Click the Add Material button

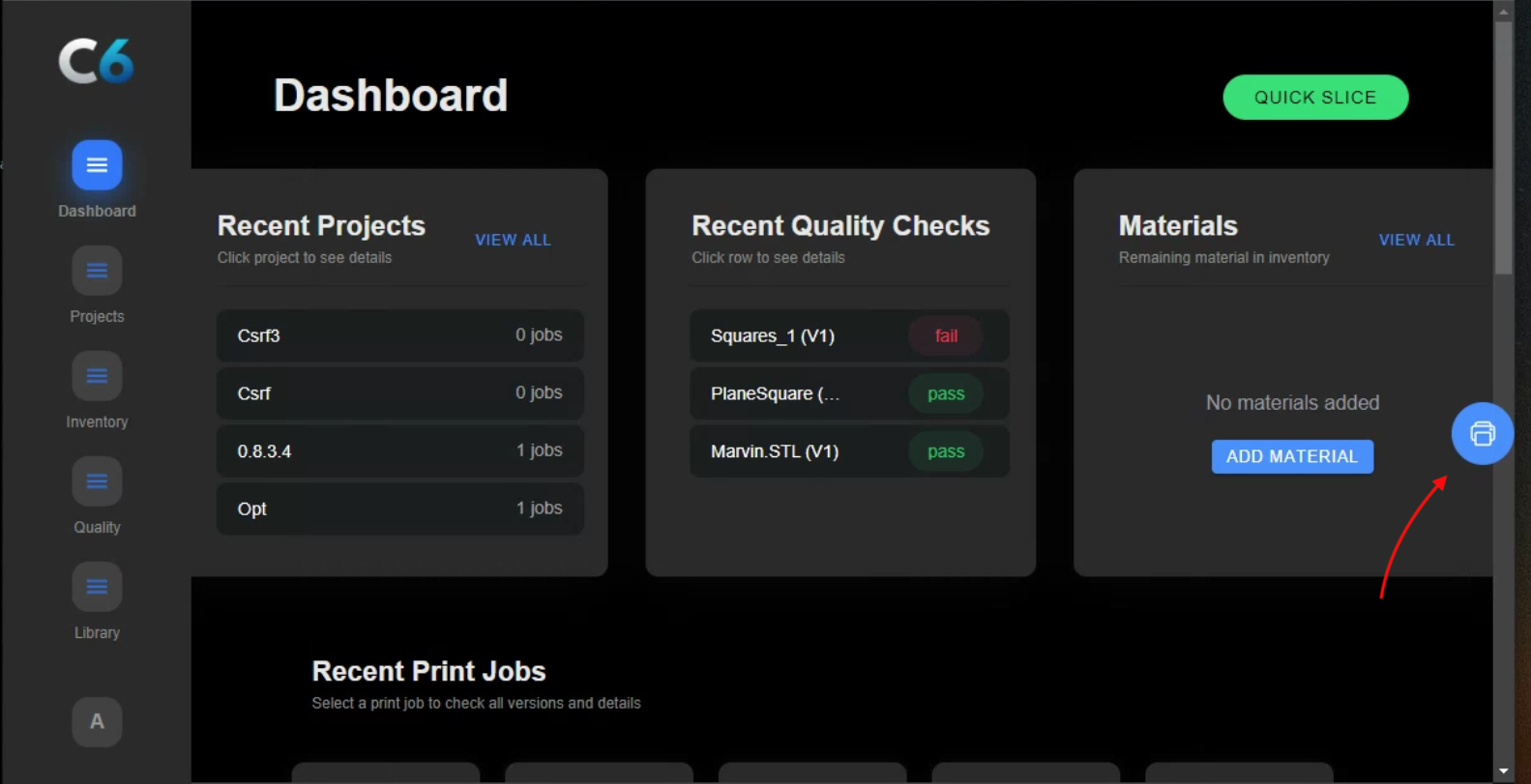(x=1292, y=456)
